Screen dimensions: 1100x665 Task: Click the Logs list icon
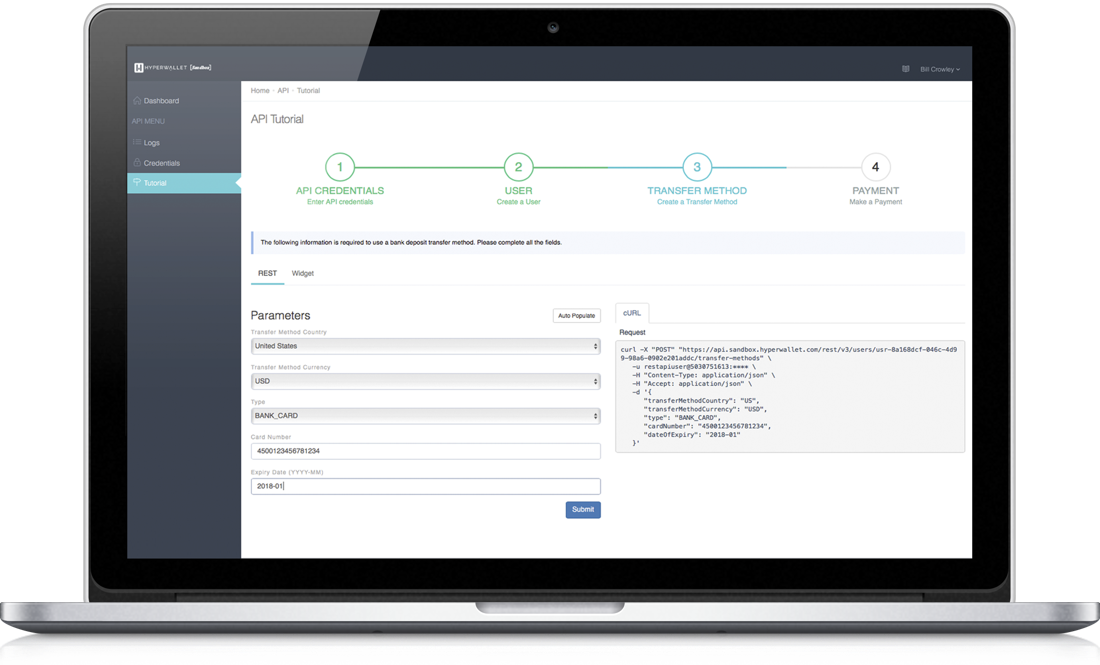tap(137, 142)
